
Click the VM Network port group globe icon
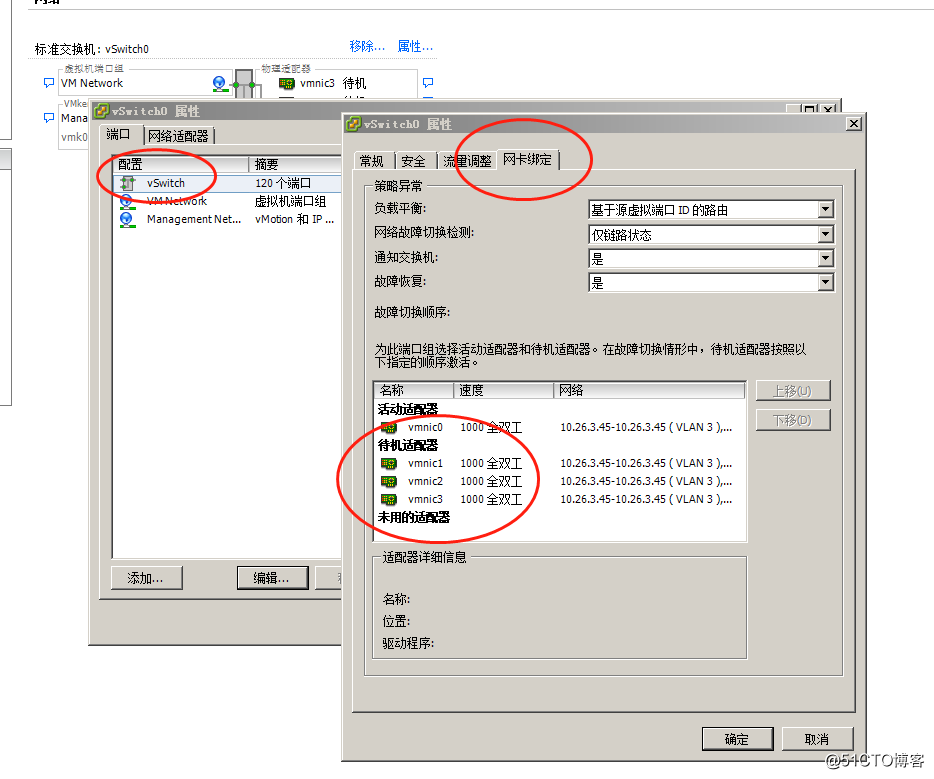click(x=126, y=201)
